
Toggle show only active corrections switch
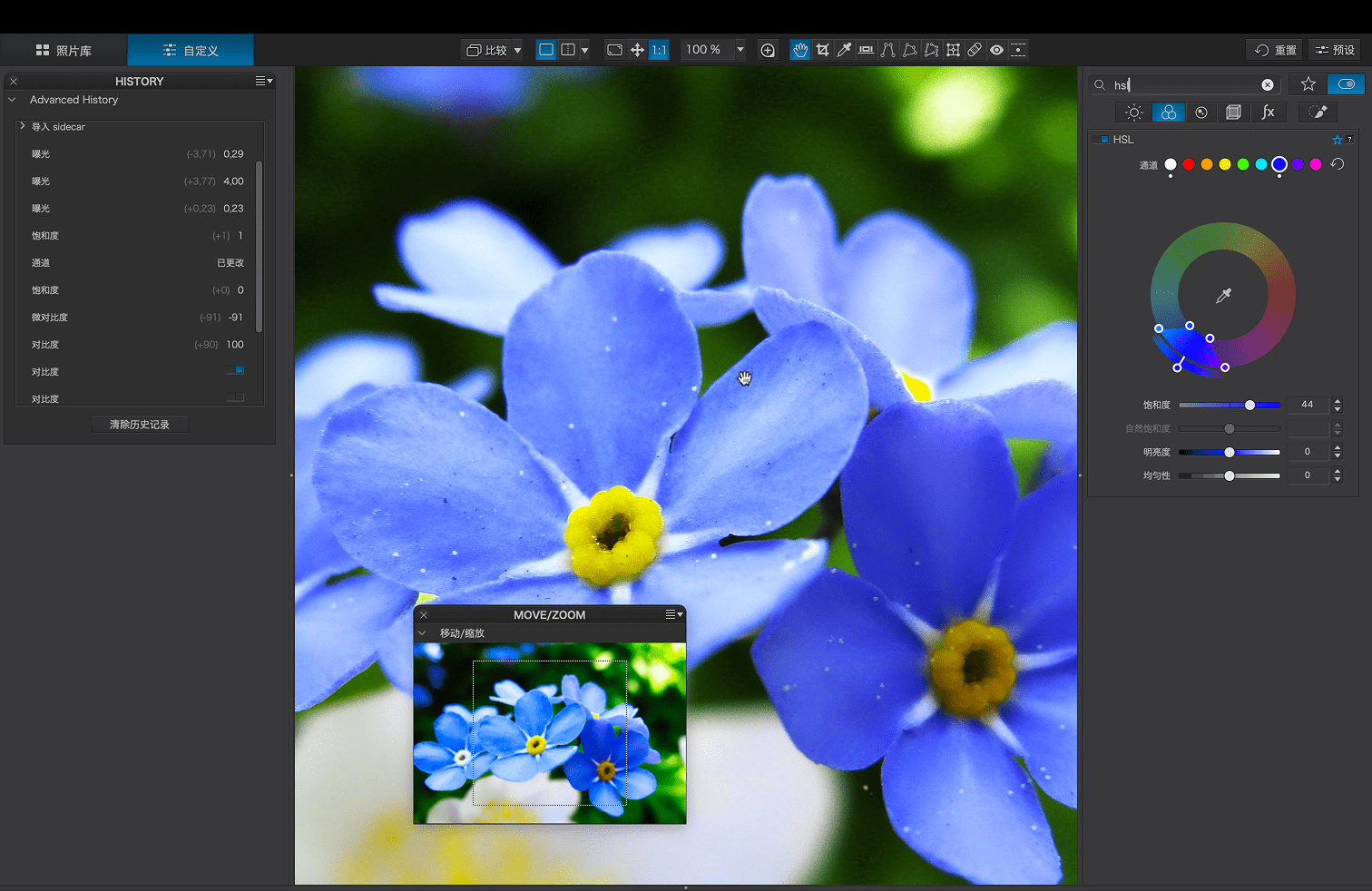tap(1346, 84)
